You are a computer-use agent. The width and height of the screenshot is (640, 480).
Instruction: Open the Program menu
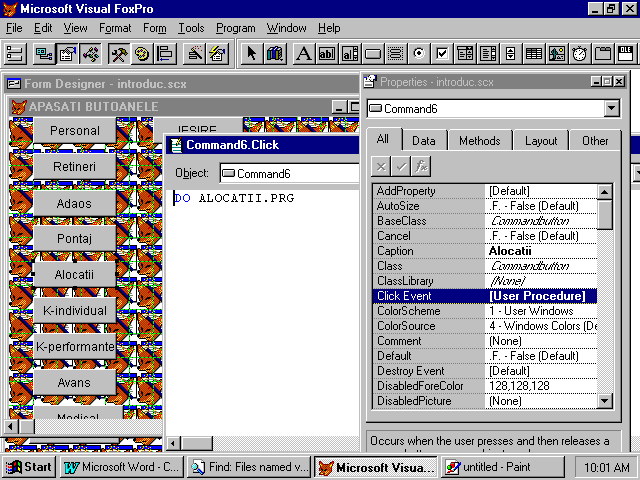[235, 28]
